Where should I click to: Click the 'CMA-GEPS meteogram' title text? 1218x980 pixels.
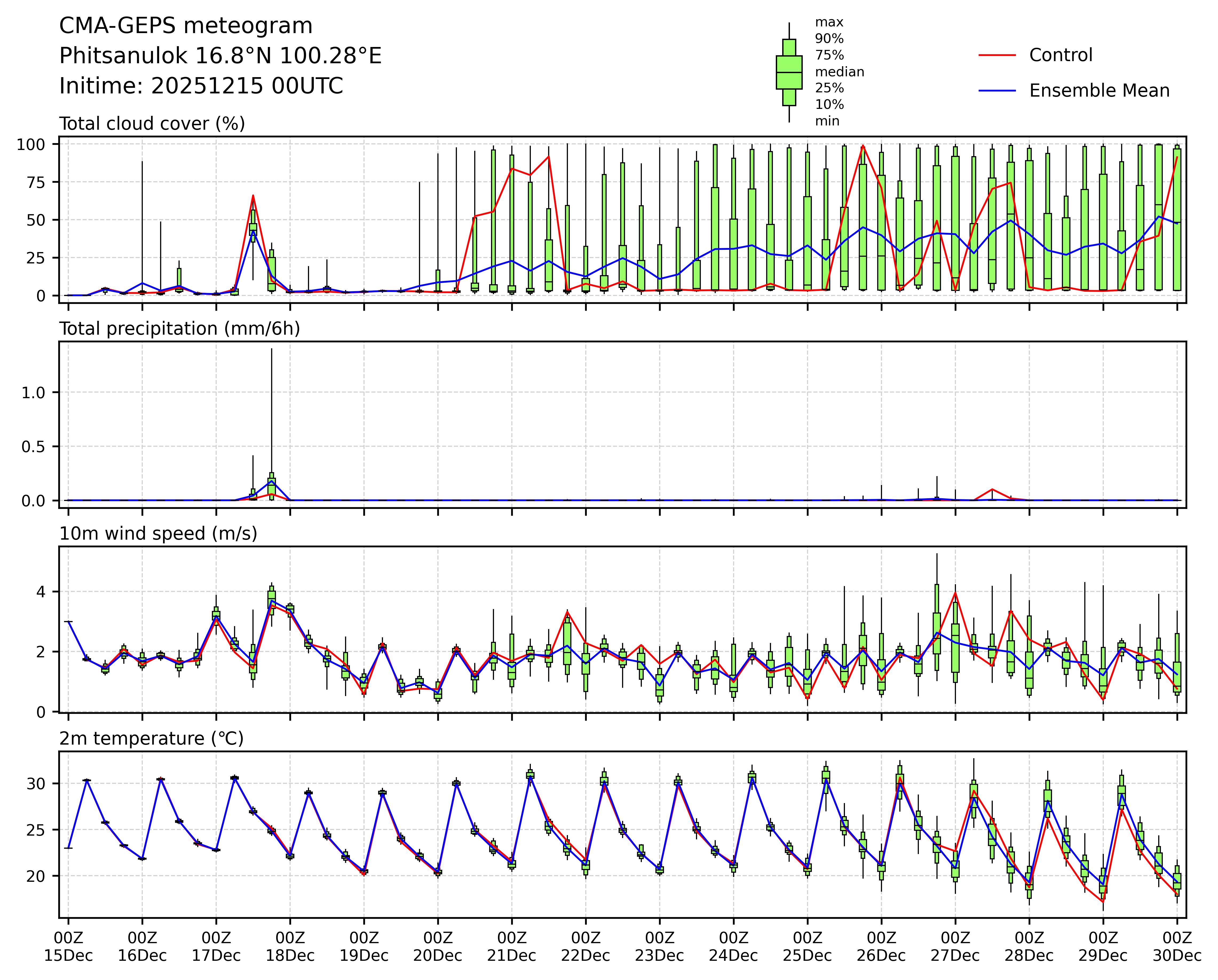186,26
